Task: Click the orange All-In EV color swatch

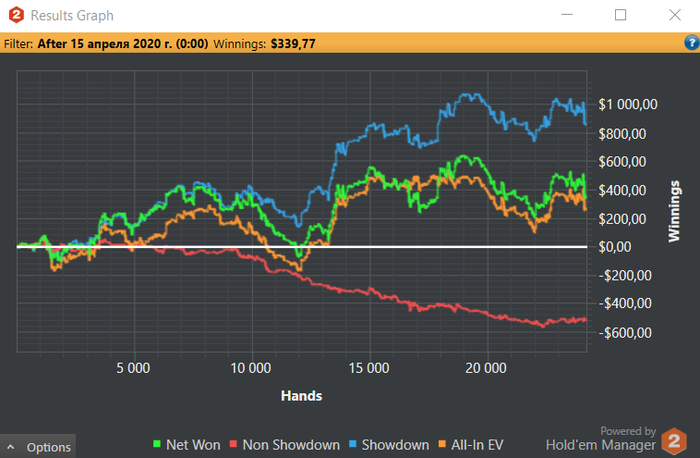Action: coord(442,444)
